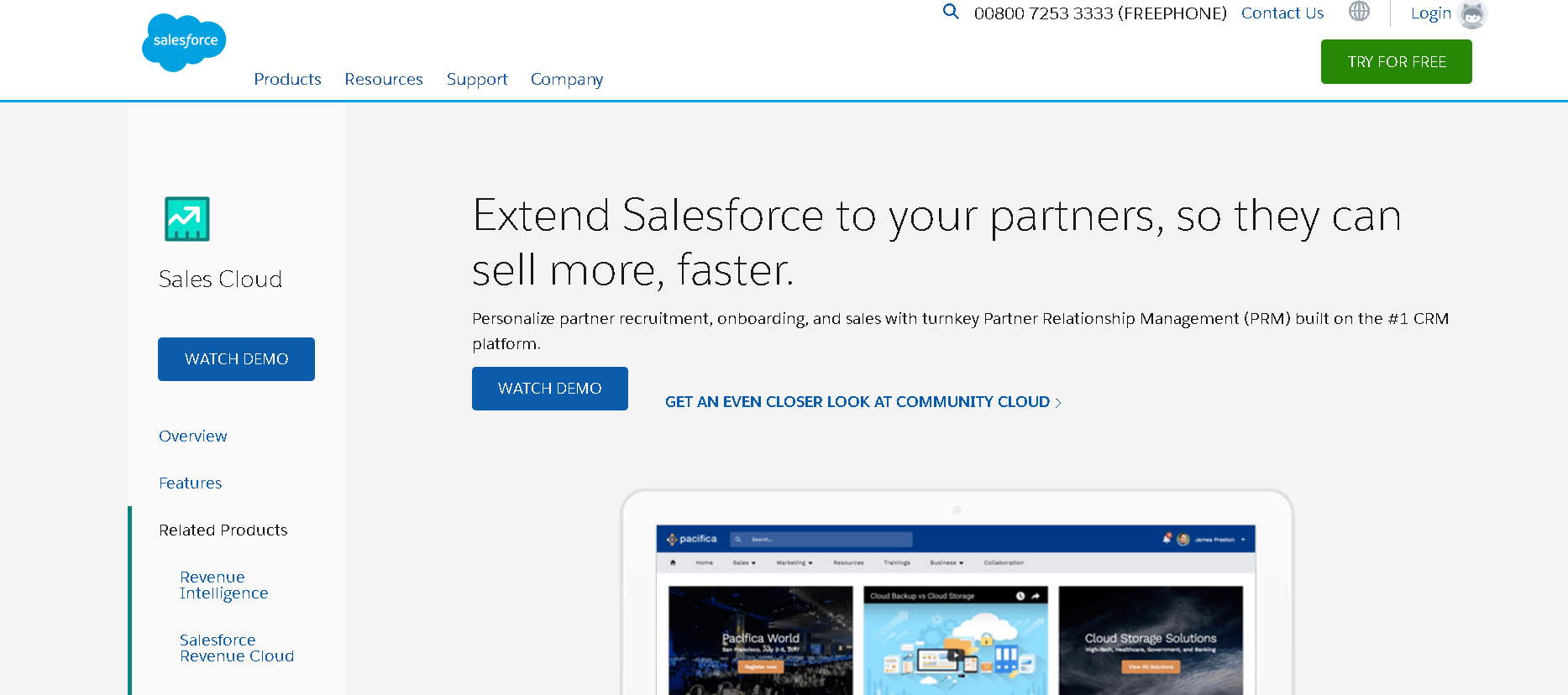Click the Cloud Storage Solutions thumbnail
Viewport: 1568px width, 695px height.
[1151, 640]
